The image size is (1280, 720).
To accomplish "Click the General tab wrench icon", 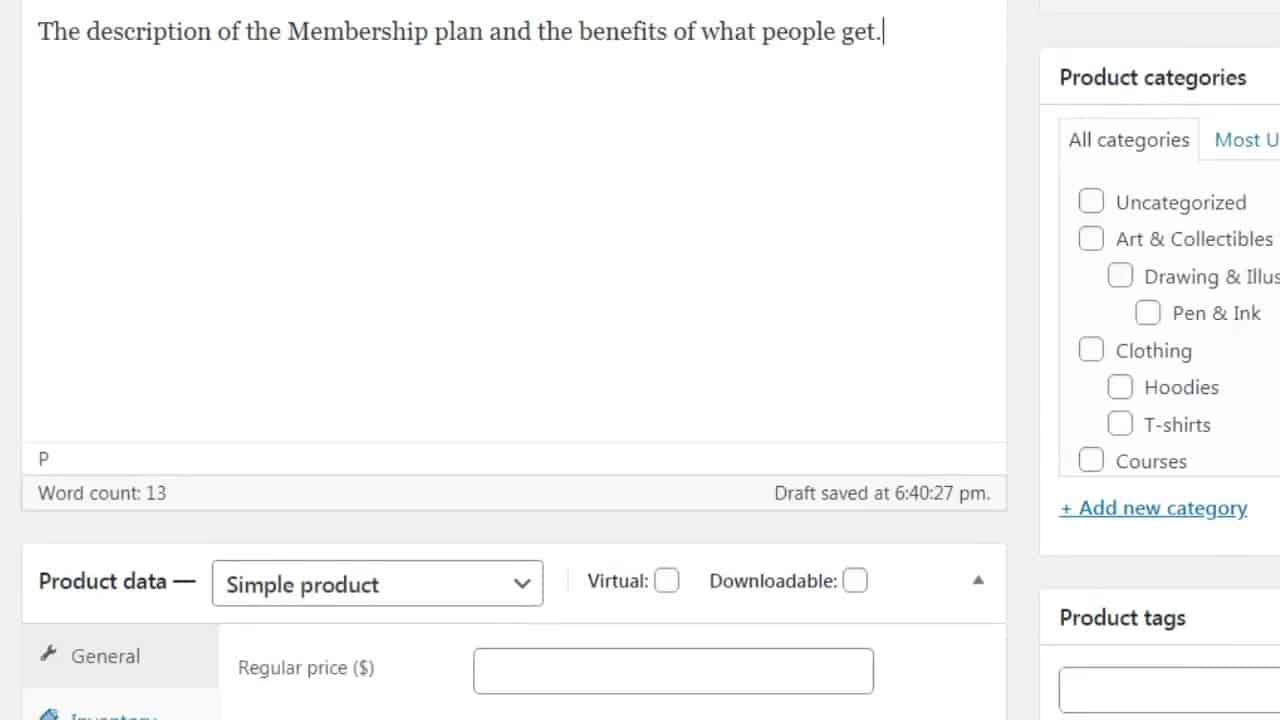I will click(47, 655).
